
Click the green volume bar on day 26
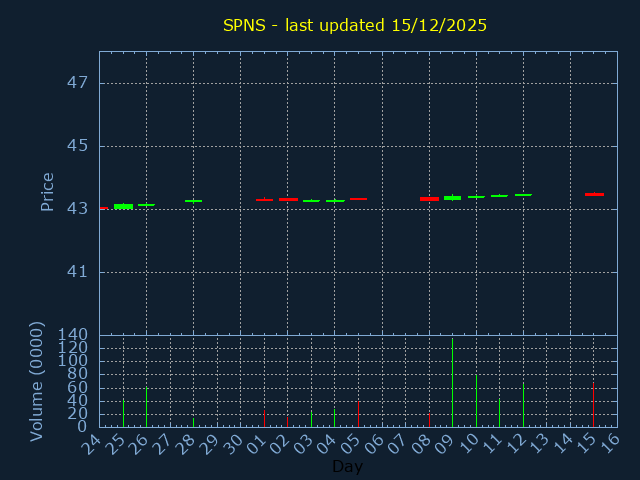[146, 408]
